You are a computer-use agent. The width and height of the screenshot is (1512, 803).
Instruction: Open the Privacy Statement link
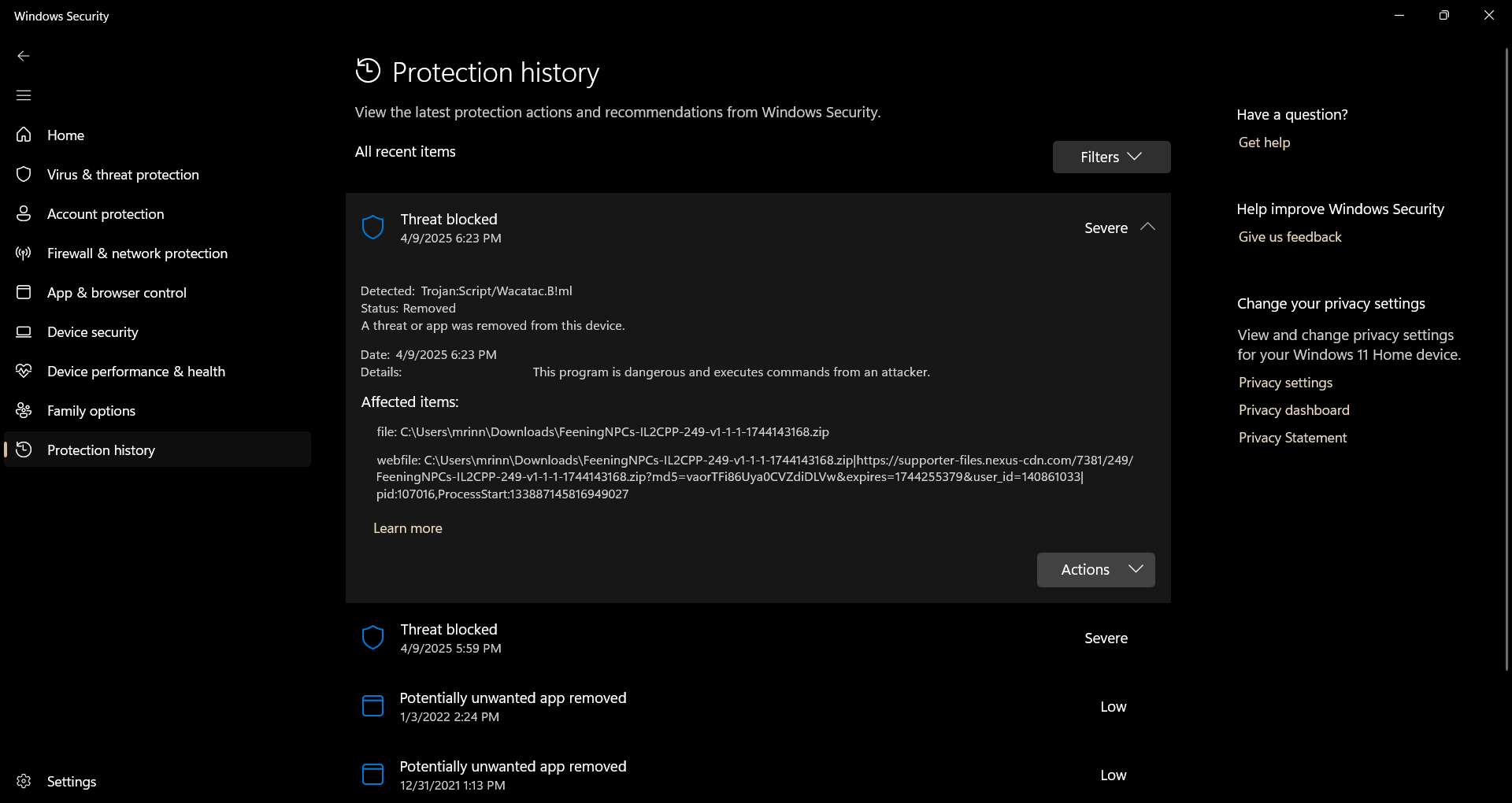pyautogui.click(x=1292, y=438)
